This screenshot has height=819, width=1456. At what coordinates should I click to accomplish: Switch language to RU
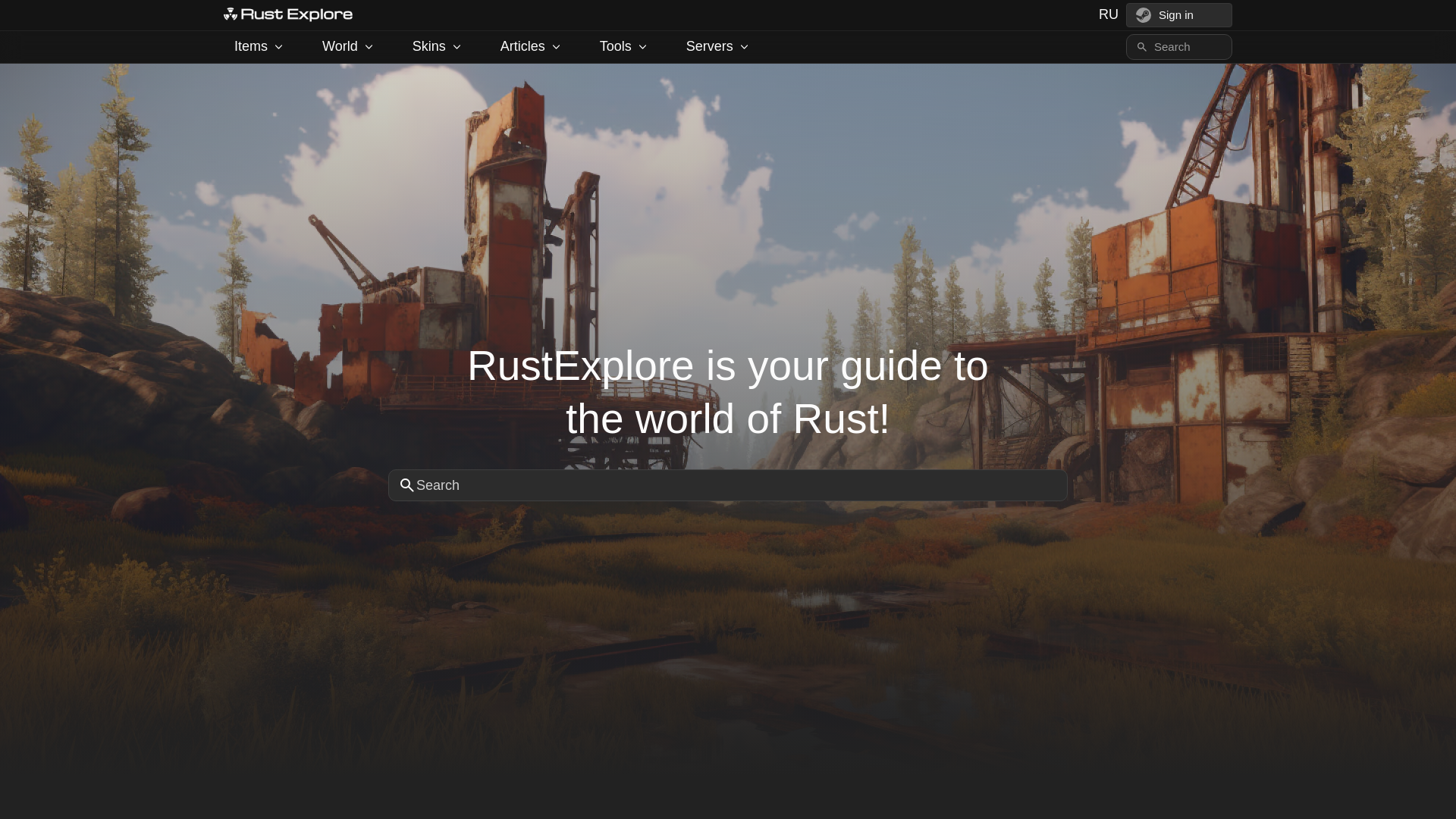pos(1108,14)
